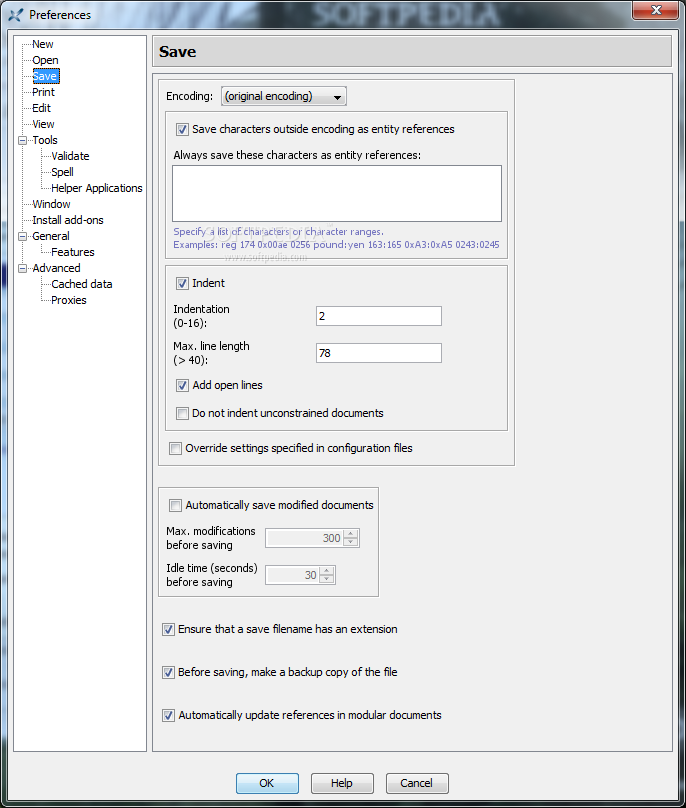
Task: Open the Encoding dropdown
Action: click(x=284, y=96)
